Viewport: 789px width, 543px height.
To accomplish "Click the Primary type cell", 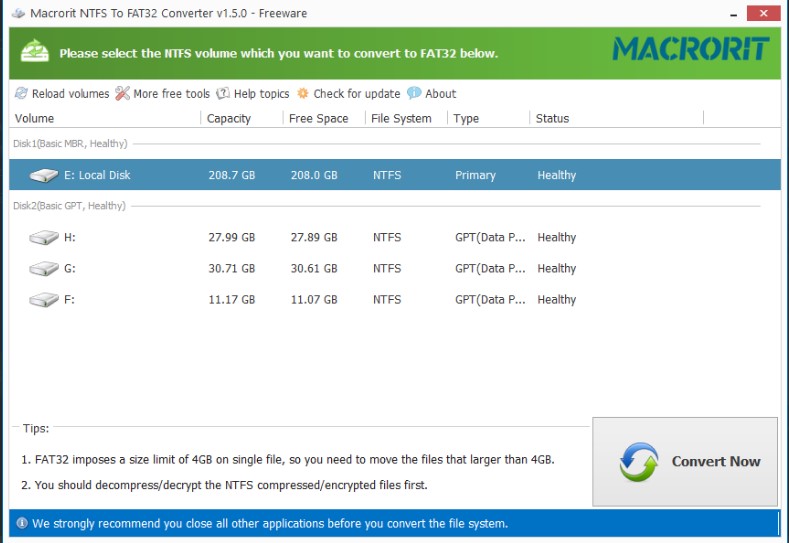I will (x=476, y=175).
